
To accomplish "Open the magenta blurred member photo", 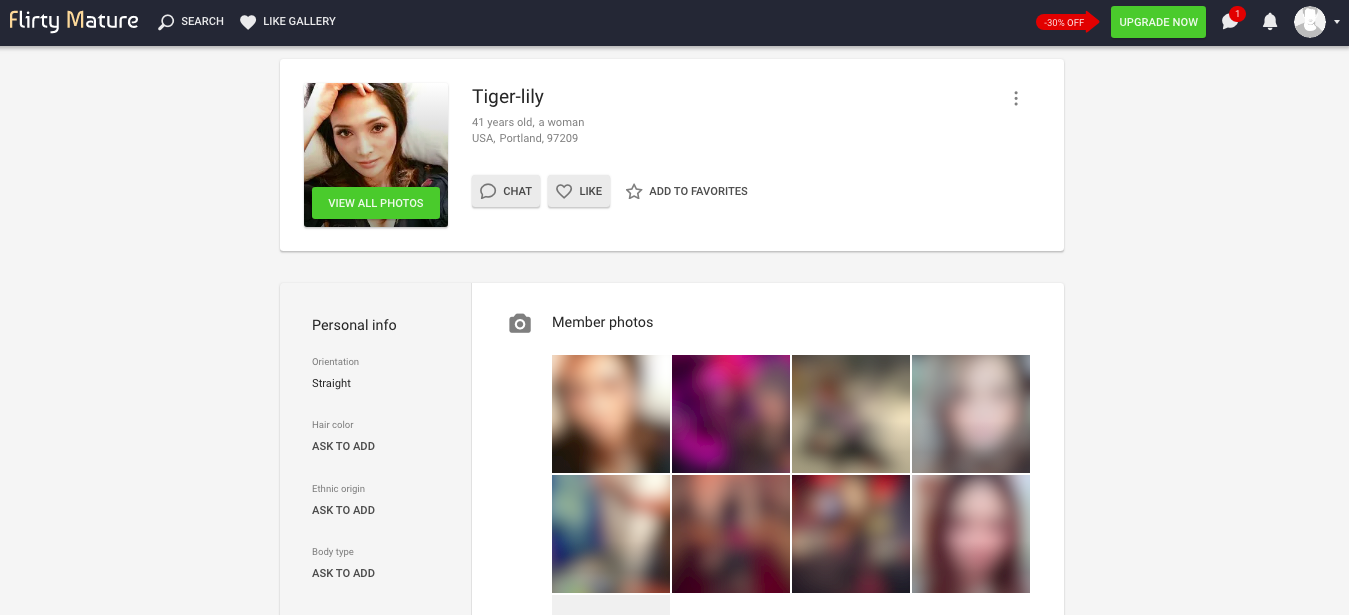I will click(731, 414).
